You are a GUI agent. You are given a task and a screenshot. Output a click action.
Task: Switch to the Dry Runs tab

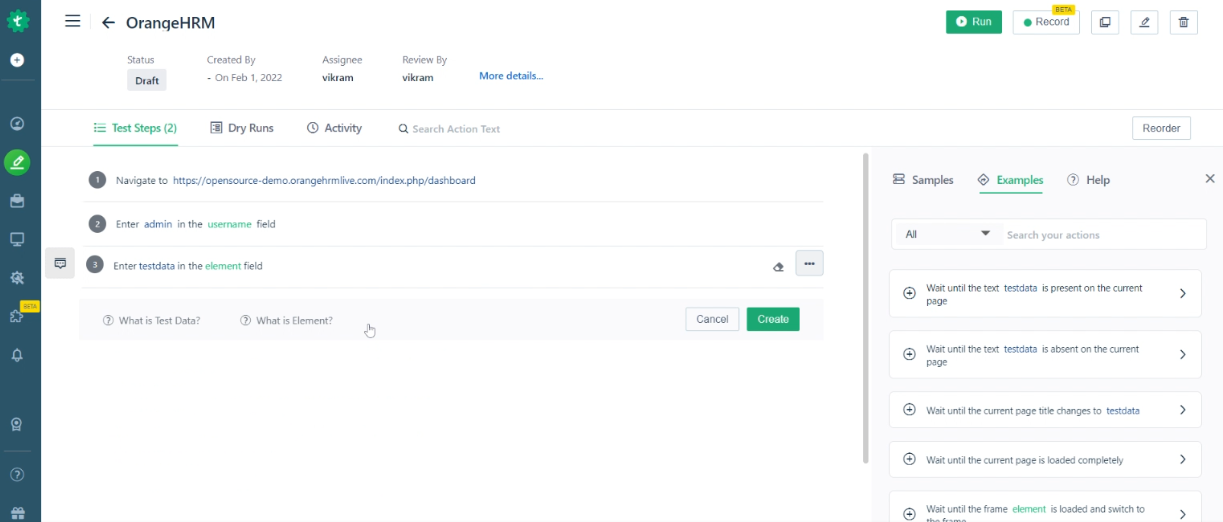[242, 128]
